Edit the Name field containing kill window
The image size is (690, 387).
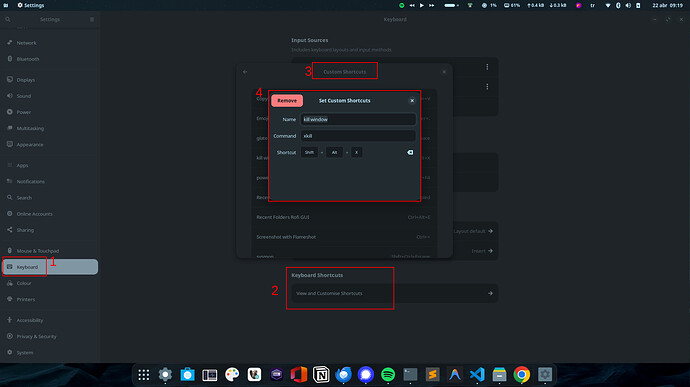pos(358,119)
